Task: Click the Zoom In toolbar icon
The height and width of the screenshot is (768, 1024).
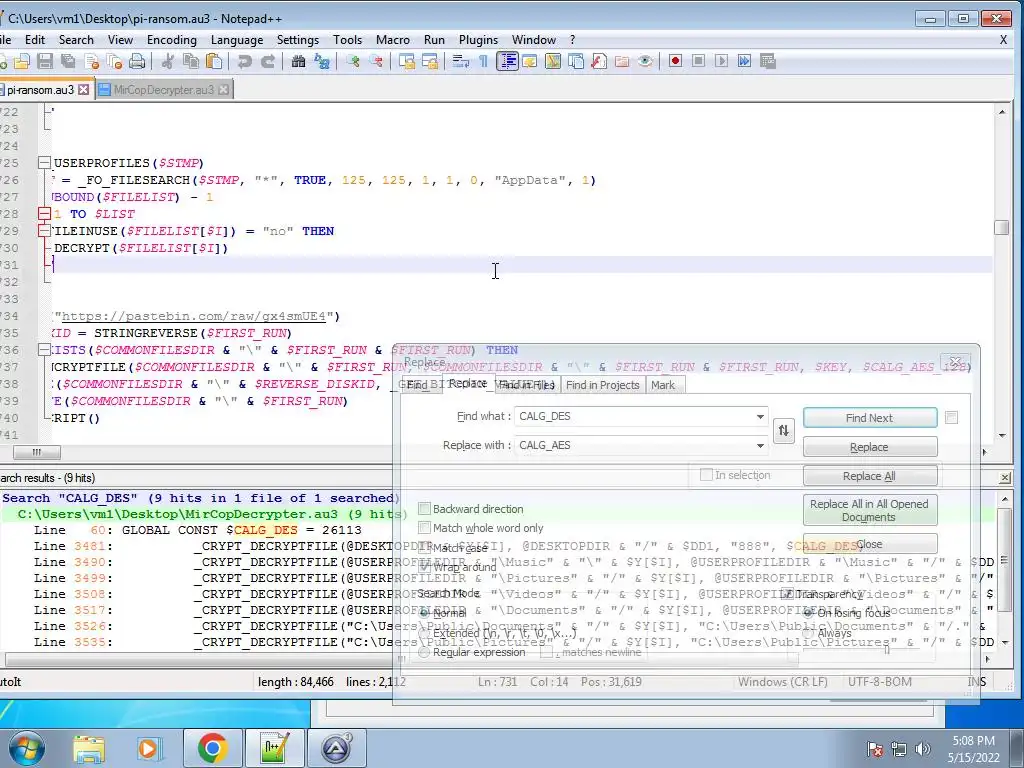Action: (x=353, y=61)
